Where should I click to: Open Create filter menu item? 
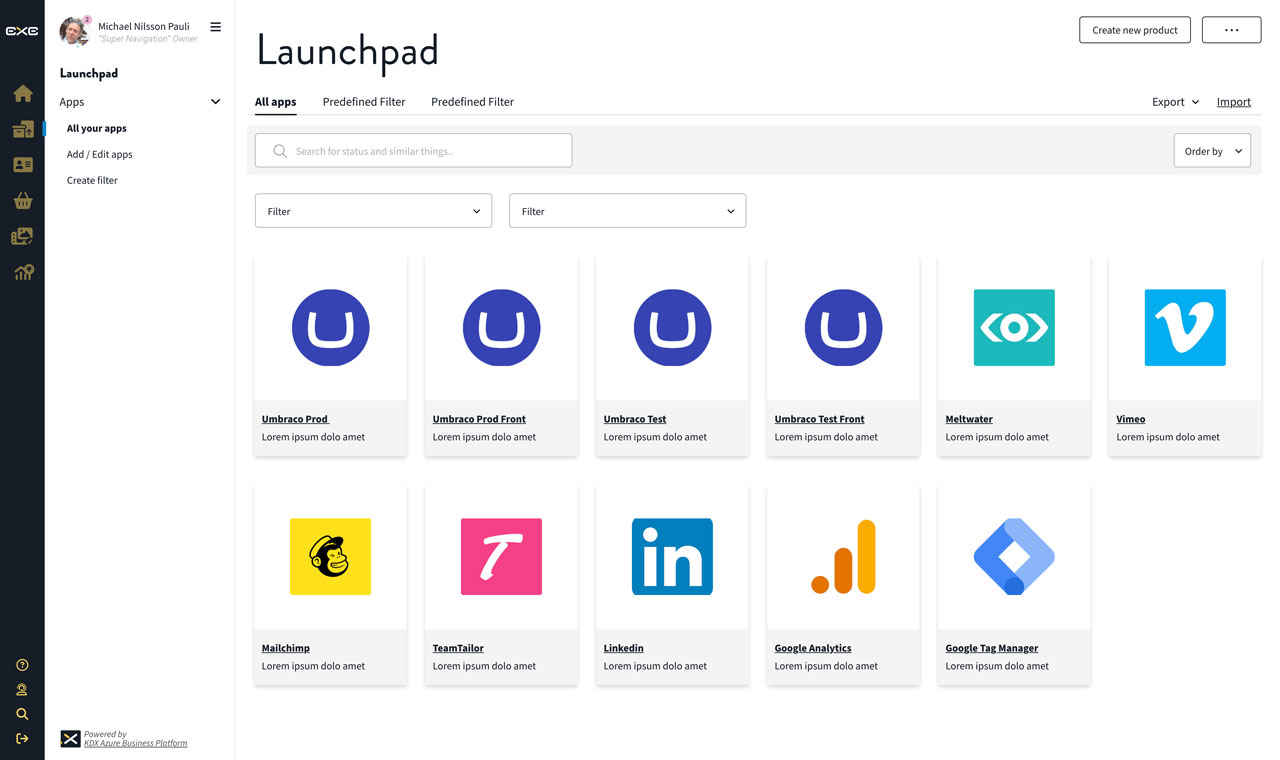[x=92, y=181]
